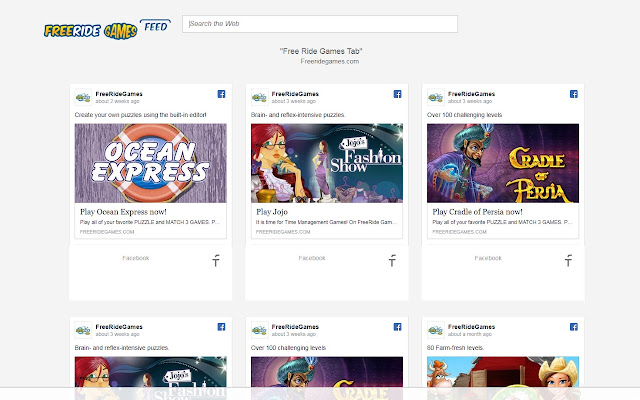
Task: Click the Facebook label under the Ocean Express card
Action: (x=136, y=258)
